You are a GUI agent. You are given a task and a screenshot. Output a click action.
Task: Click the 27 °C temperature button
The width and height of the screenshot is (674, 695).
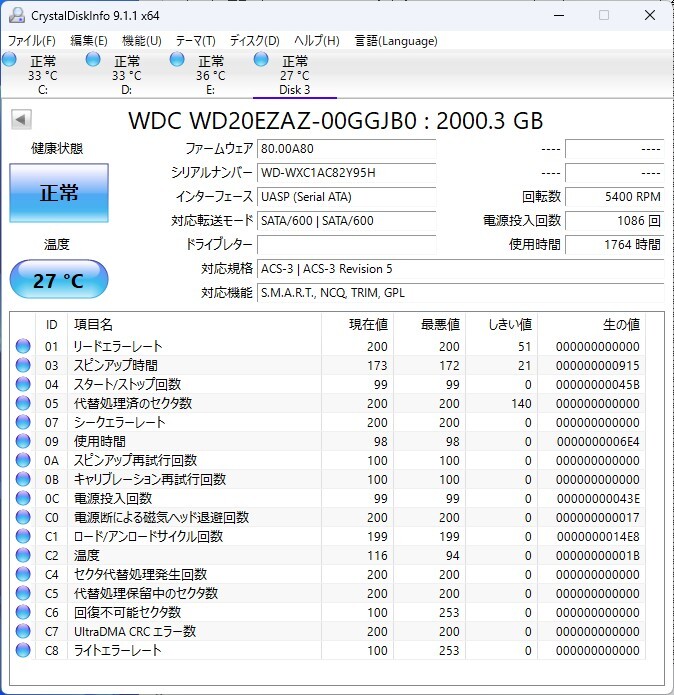click(x=59, y=280)
